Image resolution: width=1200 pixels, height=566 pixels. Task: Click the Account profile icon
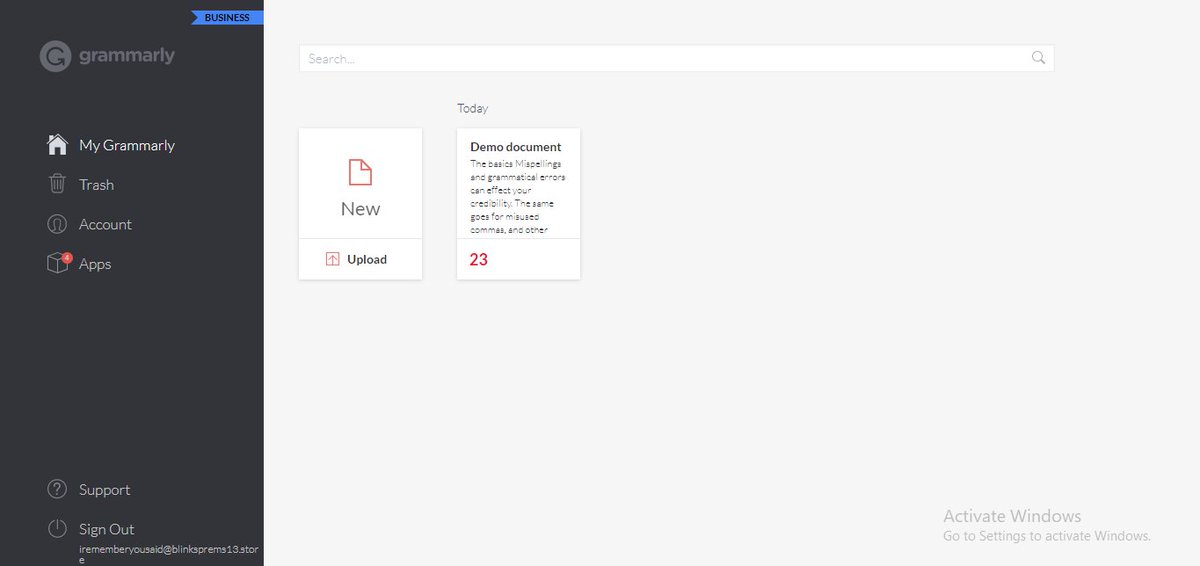58,224
